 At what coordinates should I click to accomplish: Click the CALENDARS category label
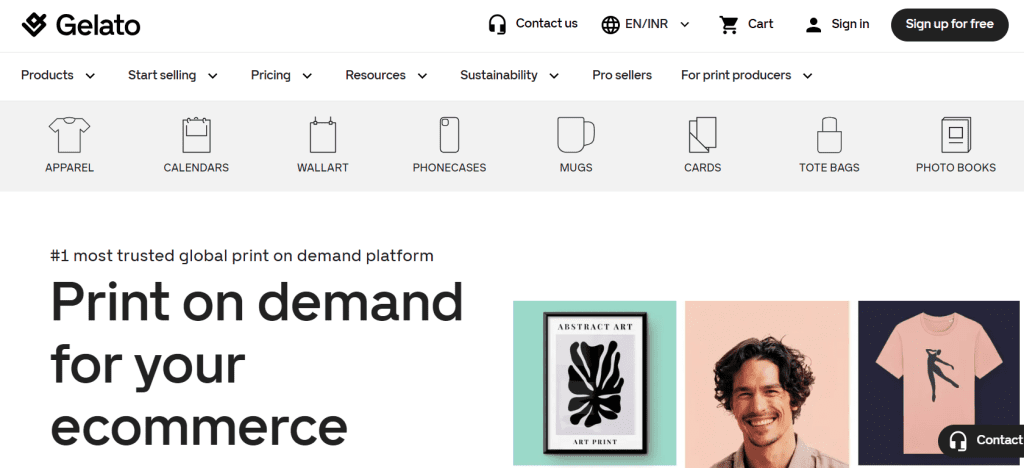pyautogui.click(x=196, y=168)
